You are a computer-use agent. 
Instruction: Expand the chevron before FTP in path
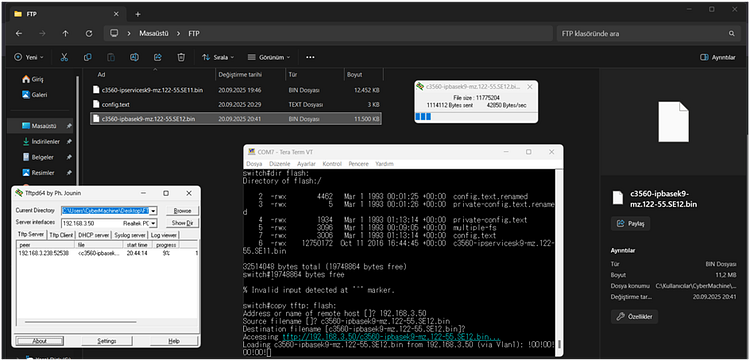tap(178, 33)
